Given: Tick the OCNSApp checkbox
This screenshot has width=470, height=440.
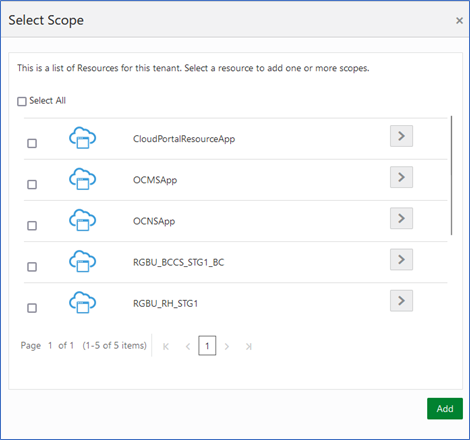Looking at the screenshot, I should coord(32,226).
